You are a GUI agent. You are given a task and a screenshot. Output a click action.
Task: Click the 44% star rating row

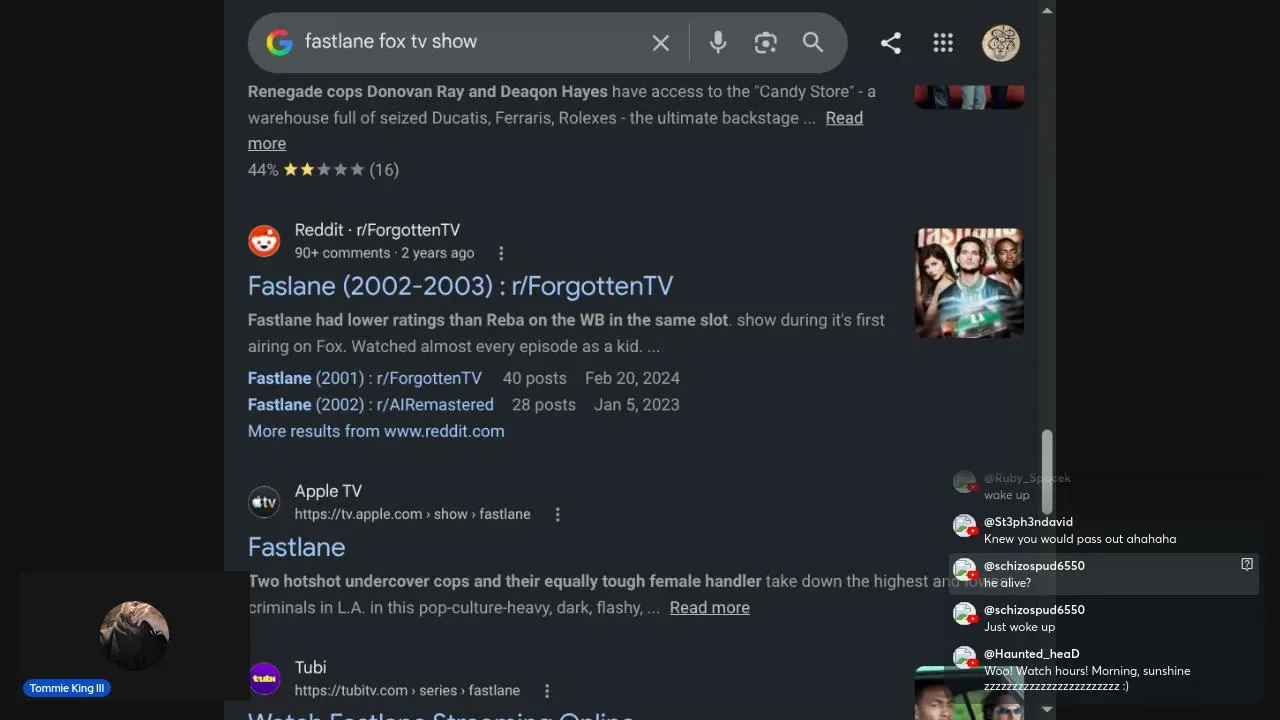(x=324, y=170)
